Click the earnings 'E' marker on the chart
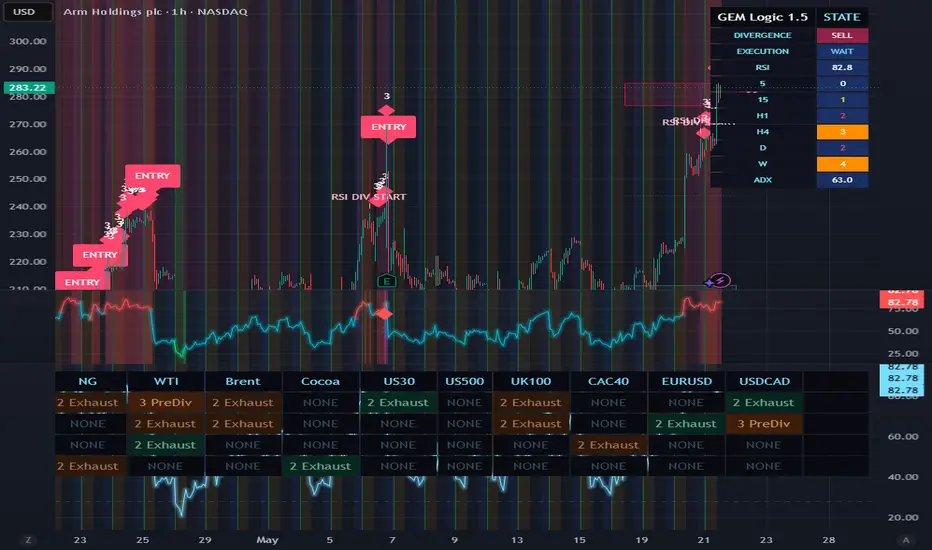Viewport: 932px width, 550px height. click(387, 281)
